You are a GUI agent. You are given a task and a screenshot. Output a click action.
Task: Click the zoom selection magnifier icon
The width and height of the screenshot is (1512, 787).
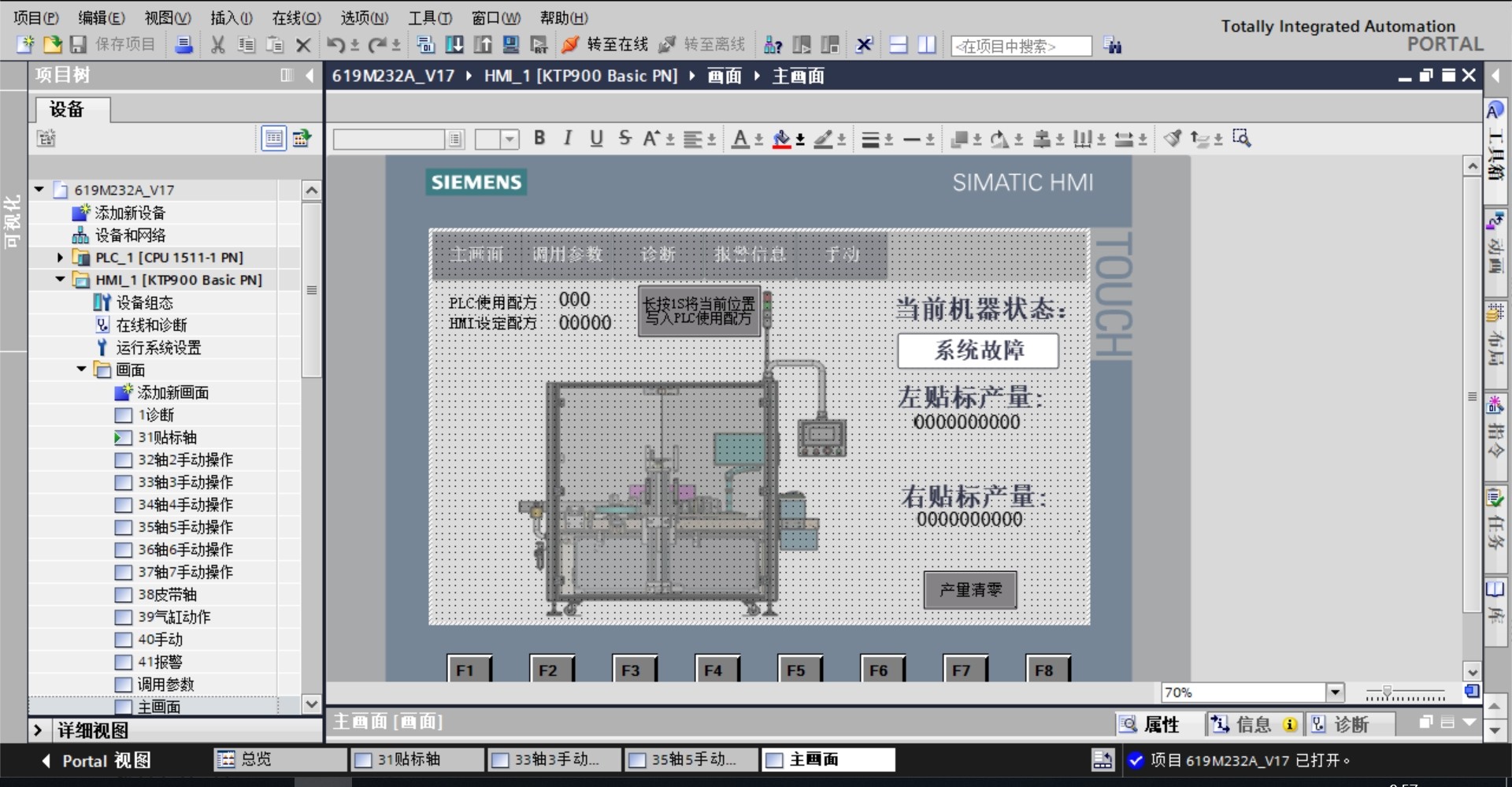[1242, 139]
